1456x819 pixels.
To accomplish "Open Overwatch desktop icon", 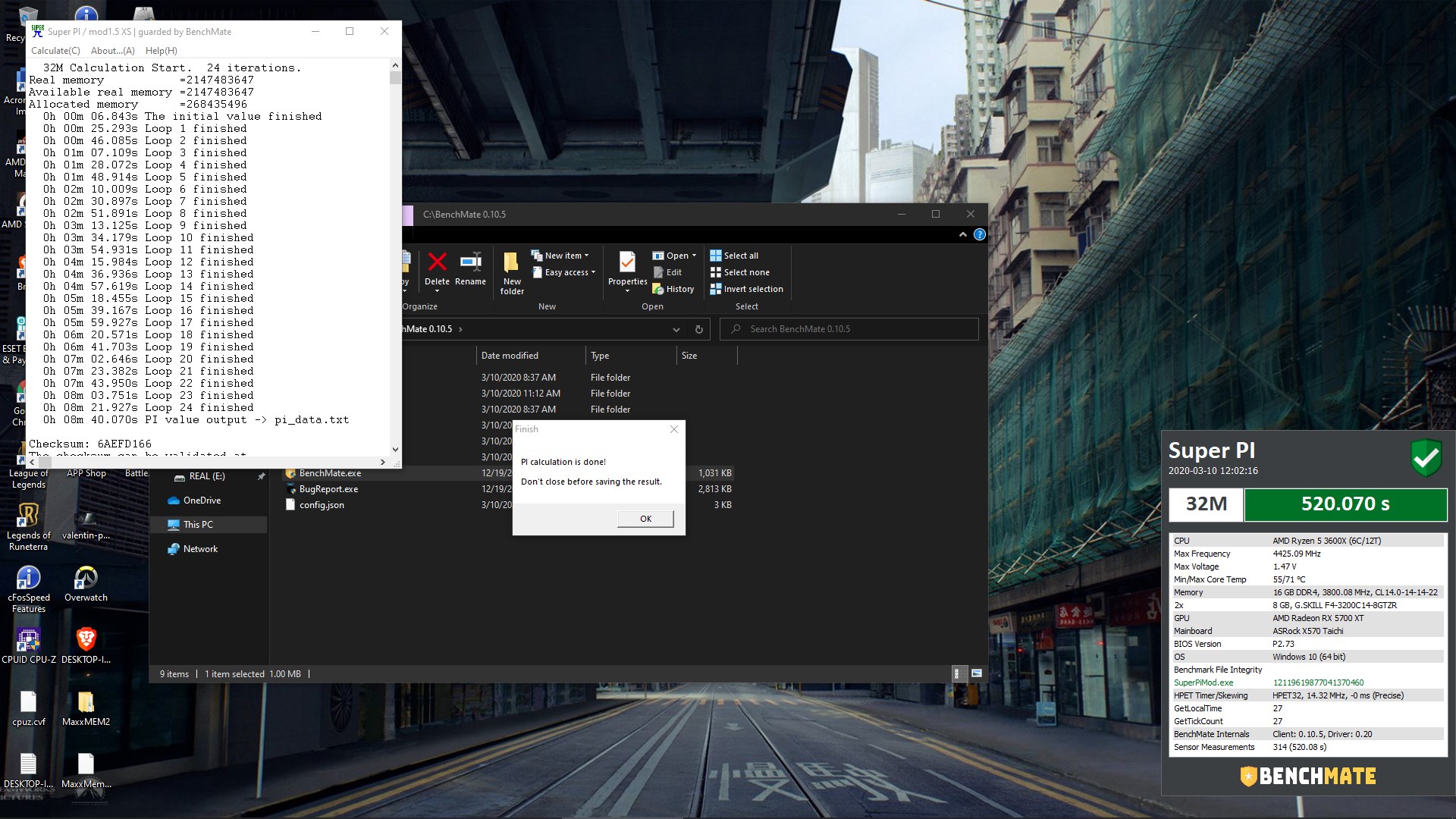I will pyautogui.click(x=86, y=583).
